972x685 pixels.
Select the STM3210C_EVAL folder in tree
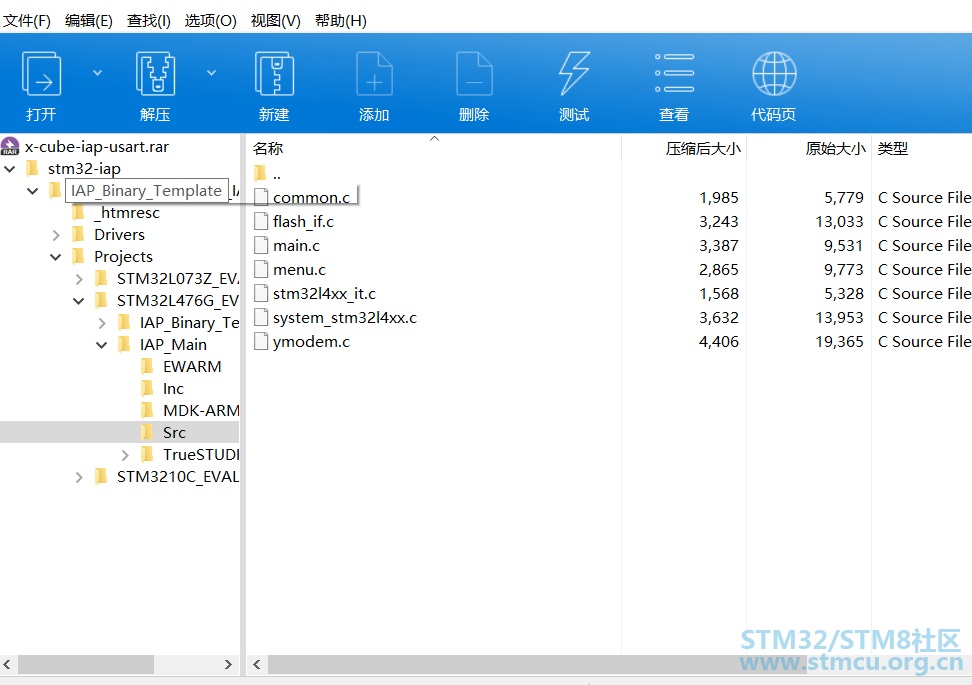[x=178, y=477]
